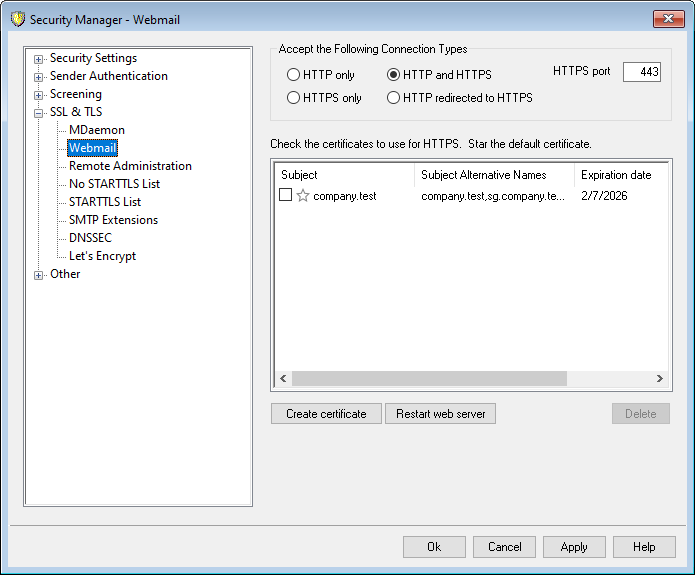
Task: Sort certificates by the Expiration date column
Action: (616, 175)
